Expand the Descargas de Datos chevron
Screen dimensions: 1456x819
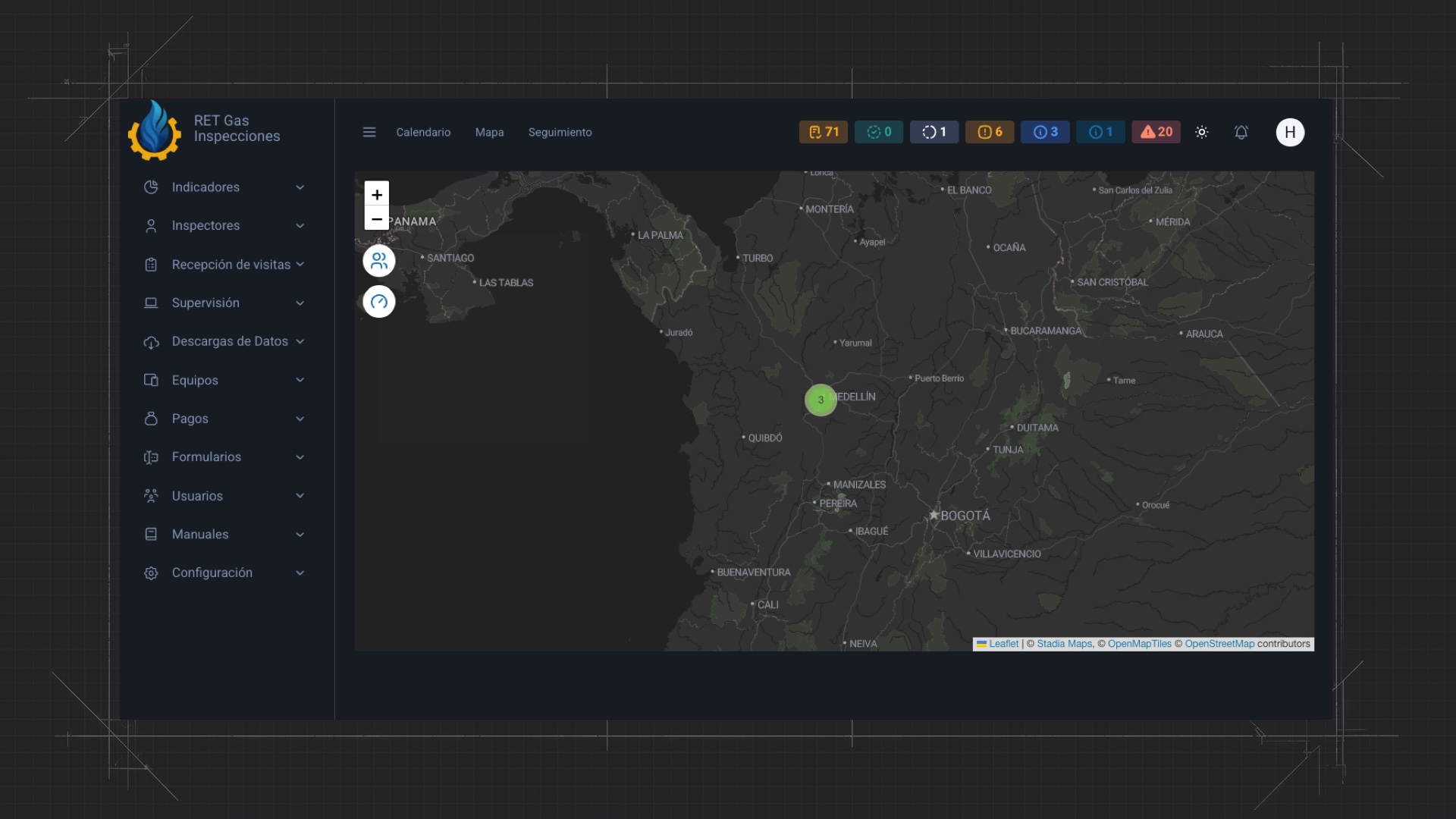point(300,341)
